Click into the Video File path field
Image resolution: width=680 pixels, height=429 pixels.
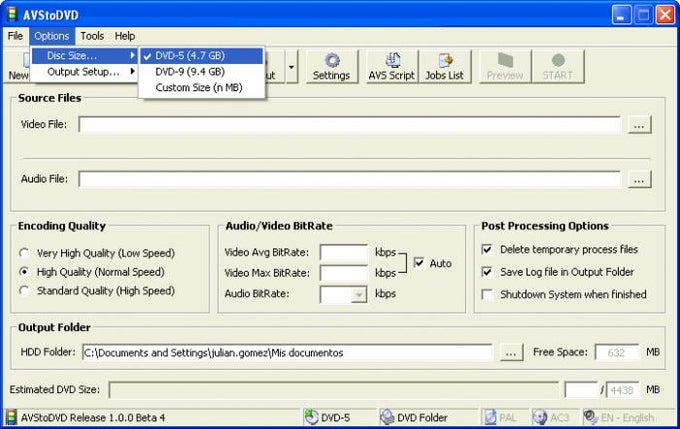point(350,125)
